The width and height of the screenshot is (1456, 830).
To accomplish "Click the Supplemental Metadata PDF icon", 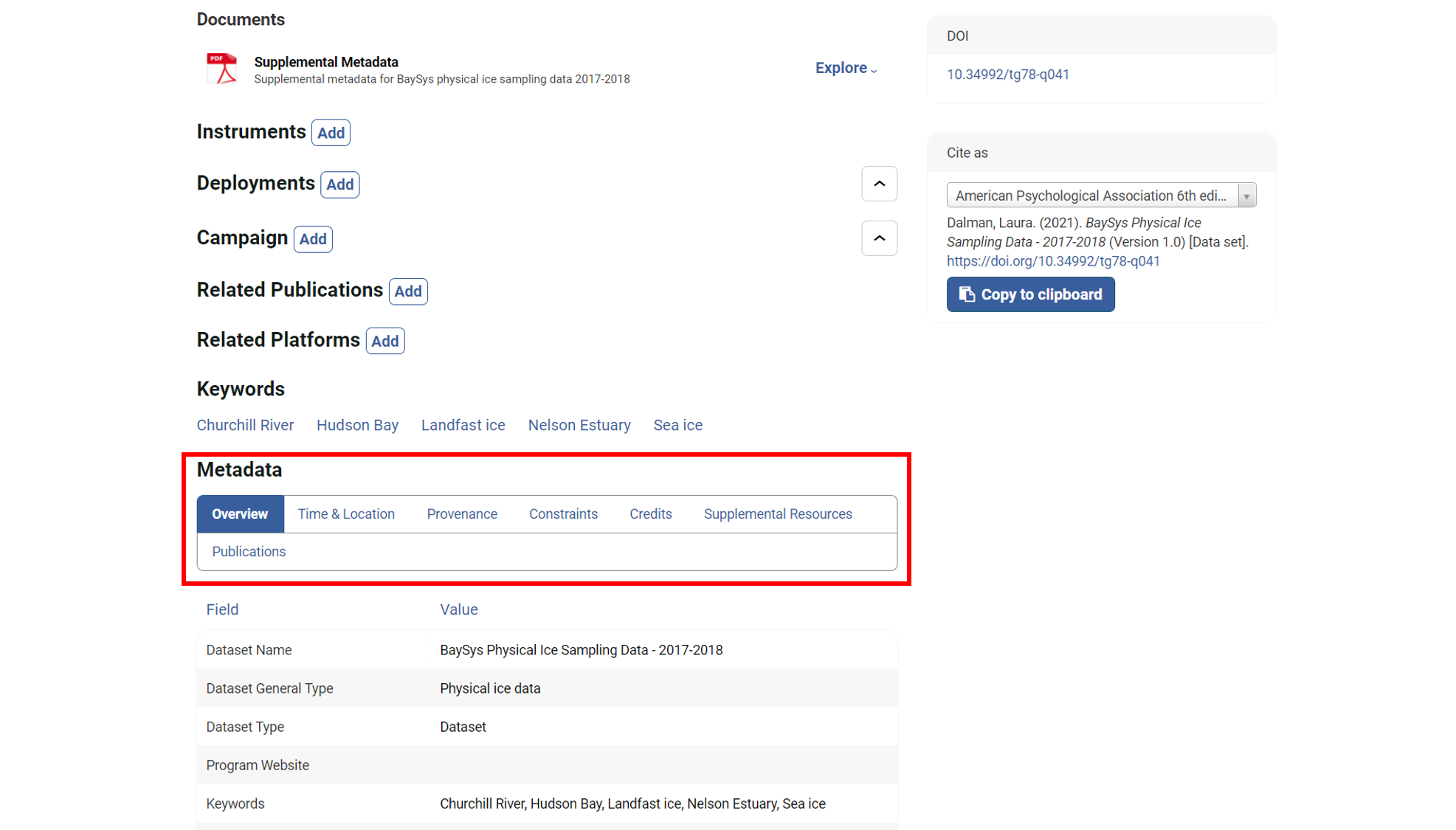I will 221,69.
